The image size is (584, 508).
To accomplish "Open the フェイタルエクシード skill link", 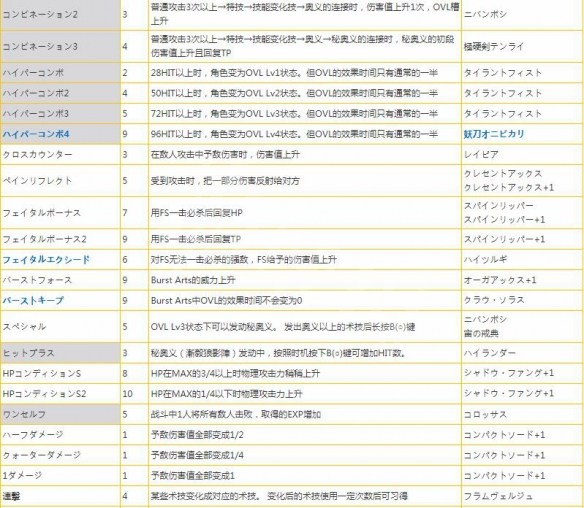I will [46, 260].
